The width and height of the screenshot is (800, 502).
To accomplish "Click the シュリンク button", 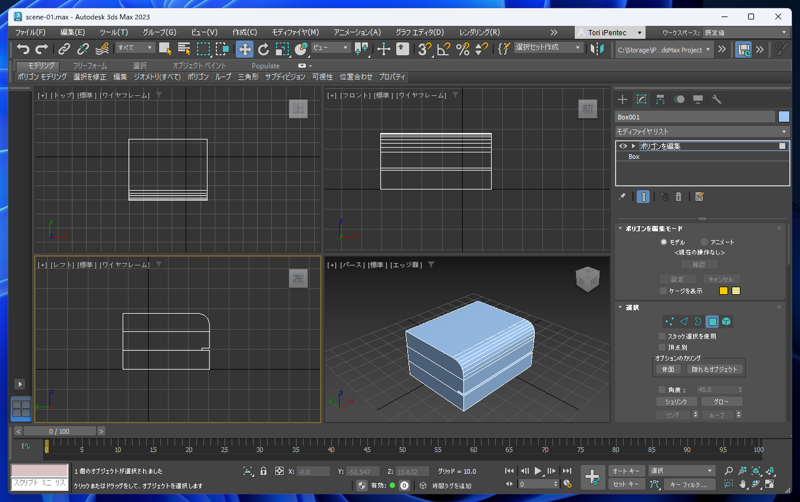I will point(676,401).
